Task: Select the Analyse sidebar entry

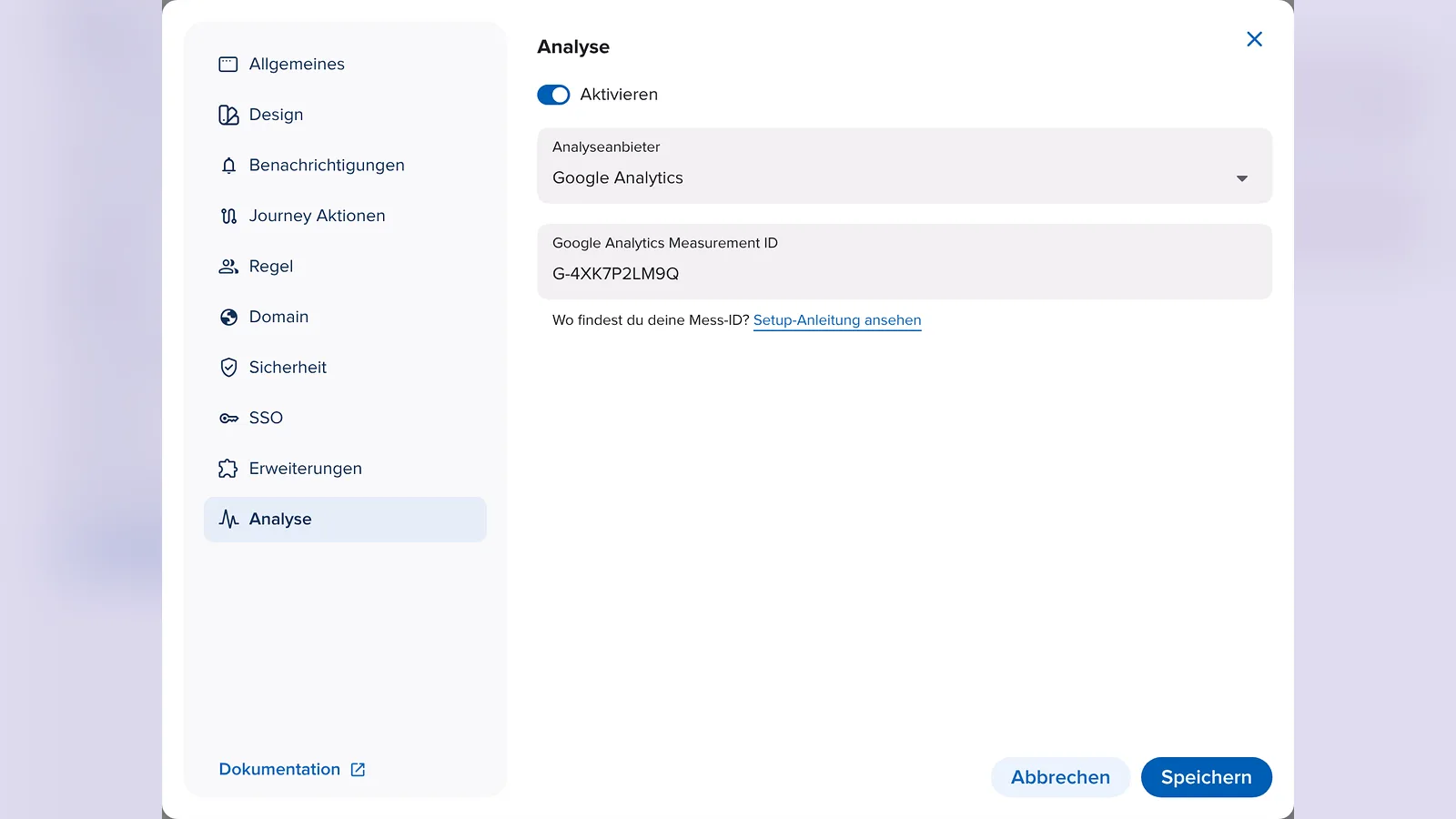Action: click(345, 519)
